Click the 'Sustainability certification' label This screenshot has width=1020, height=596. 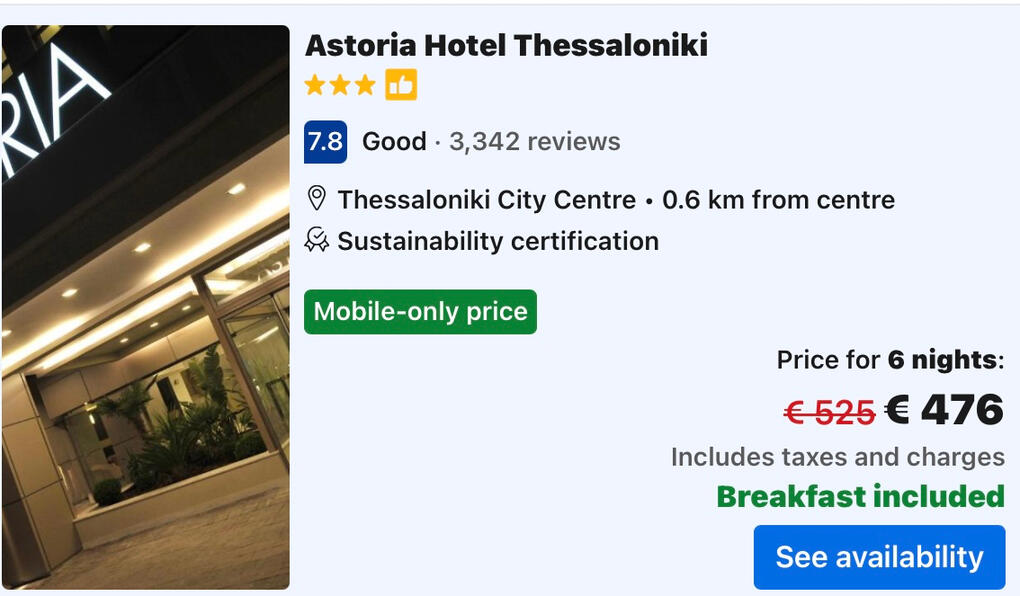[x=498, y=241]
